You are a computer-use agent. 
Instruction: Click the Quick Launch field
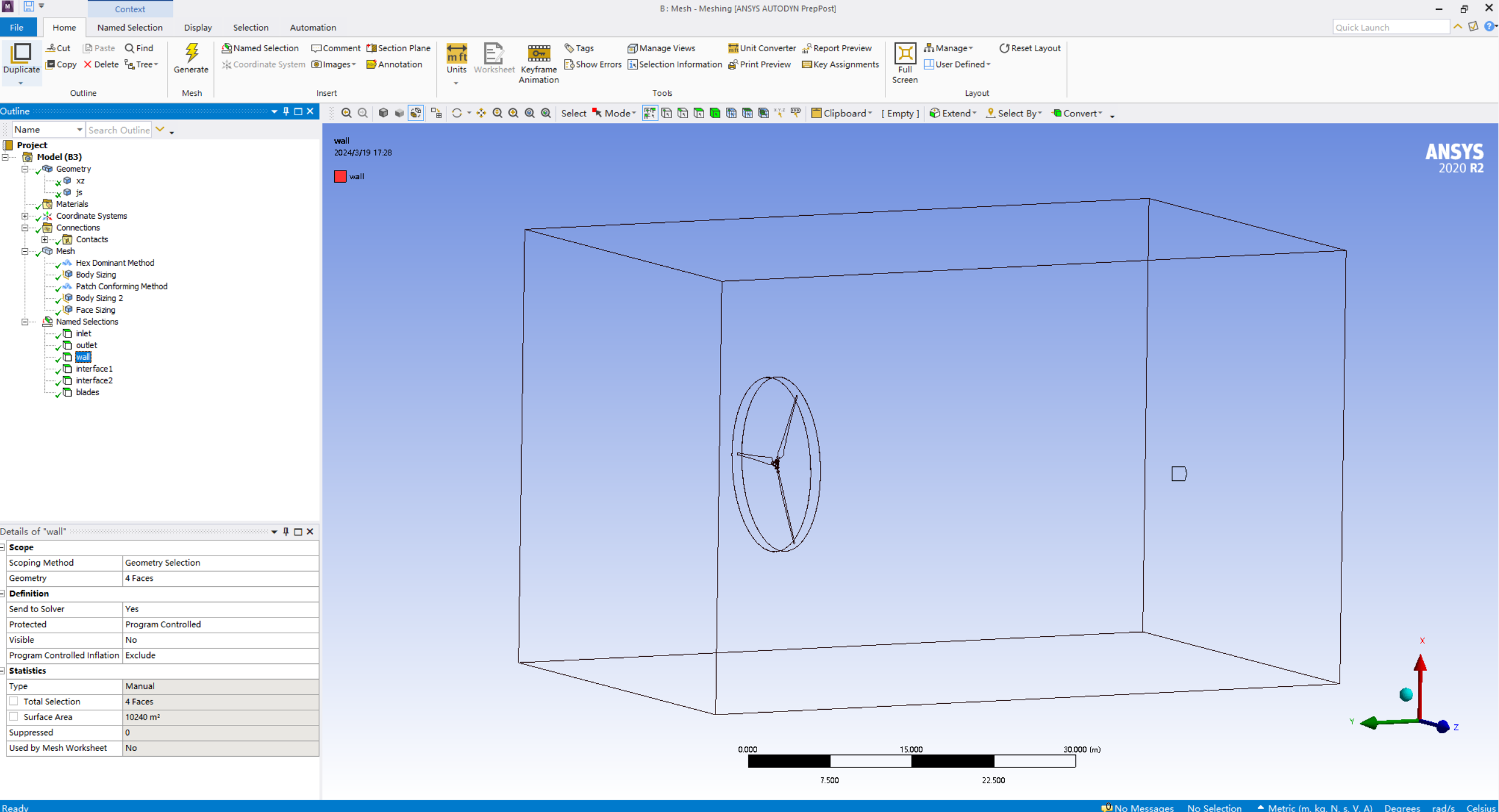pyautogui.click(x=1391, y=27)
